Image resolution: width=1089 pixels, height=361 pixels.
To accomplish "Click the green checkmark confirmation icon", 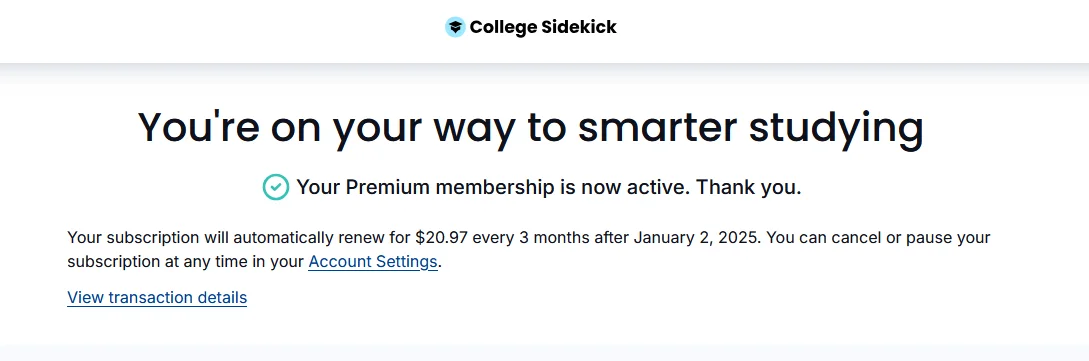I will point(276,187).
